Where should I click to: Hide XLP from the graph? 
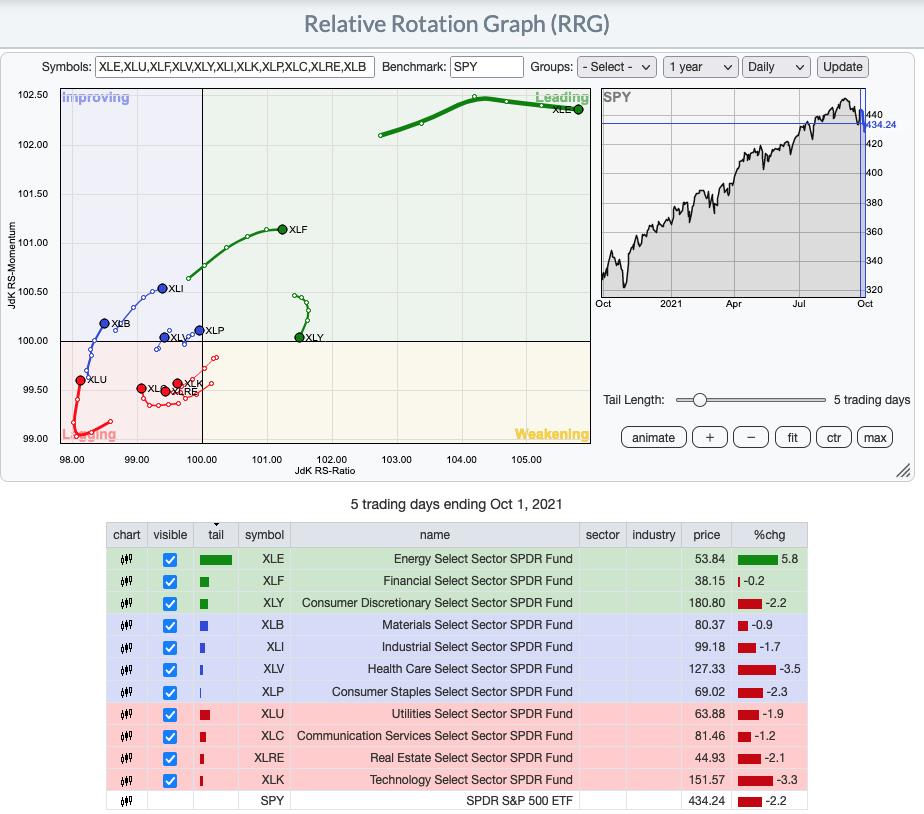point(170,693)
